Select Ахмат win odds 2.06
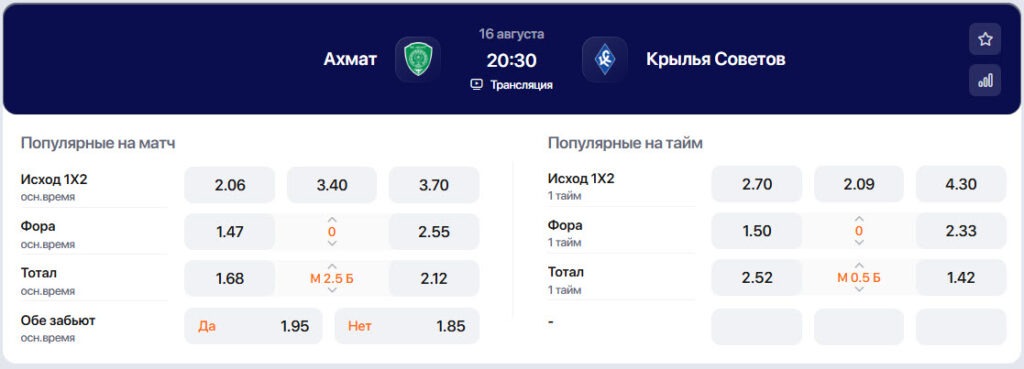 (229, 185)
